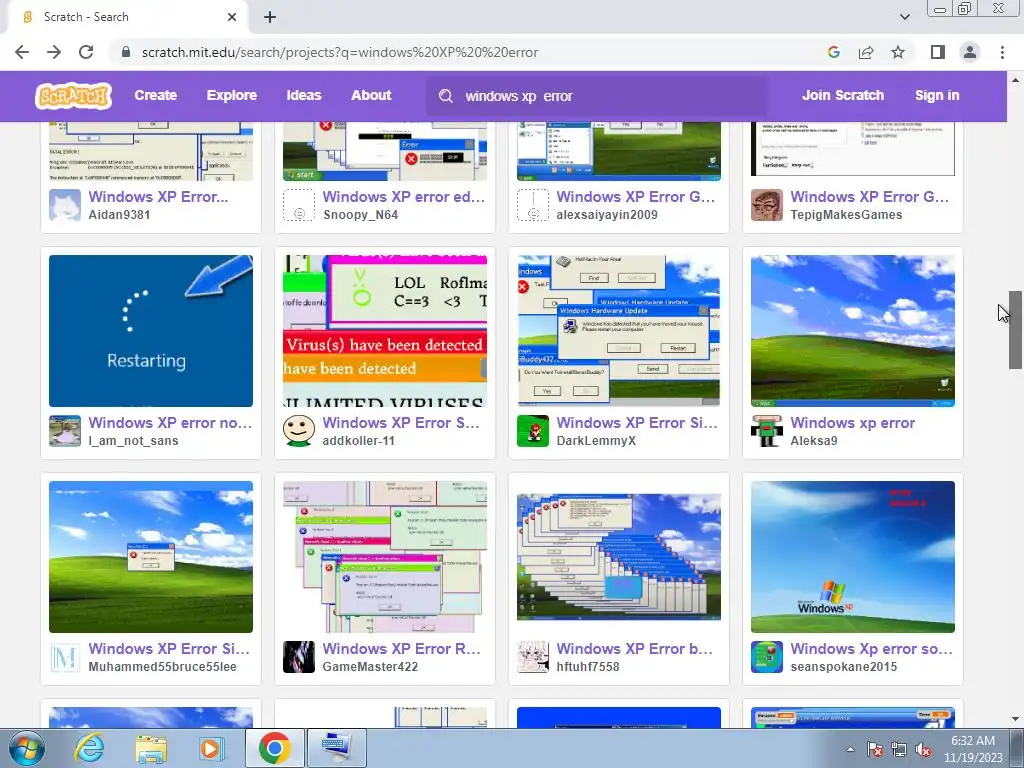Reload the page with the refresh icon

click(86, 52)
